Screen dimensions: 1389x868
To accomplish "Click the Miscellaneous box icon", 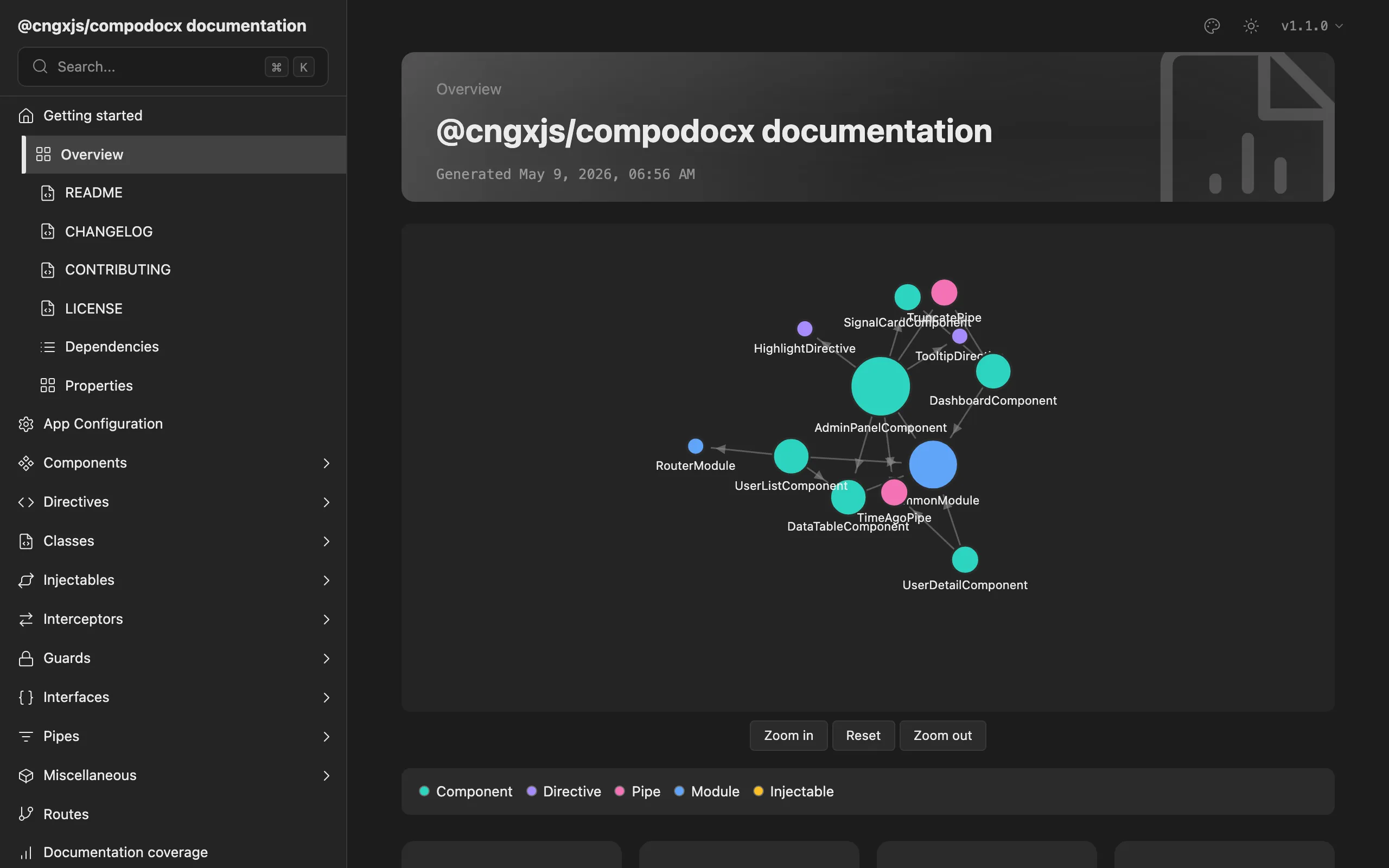I will click(26, 775).
